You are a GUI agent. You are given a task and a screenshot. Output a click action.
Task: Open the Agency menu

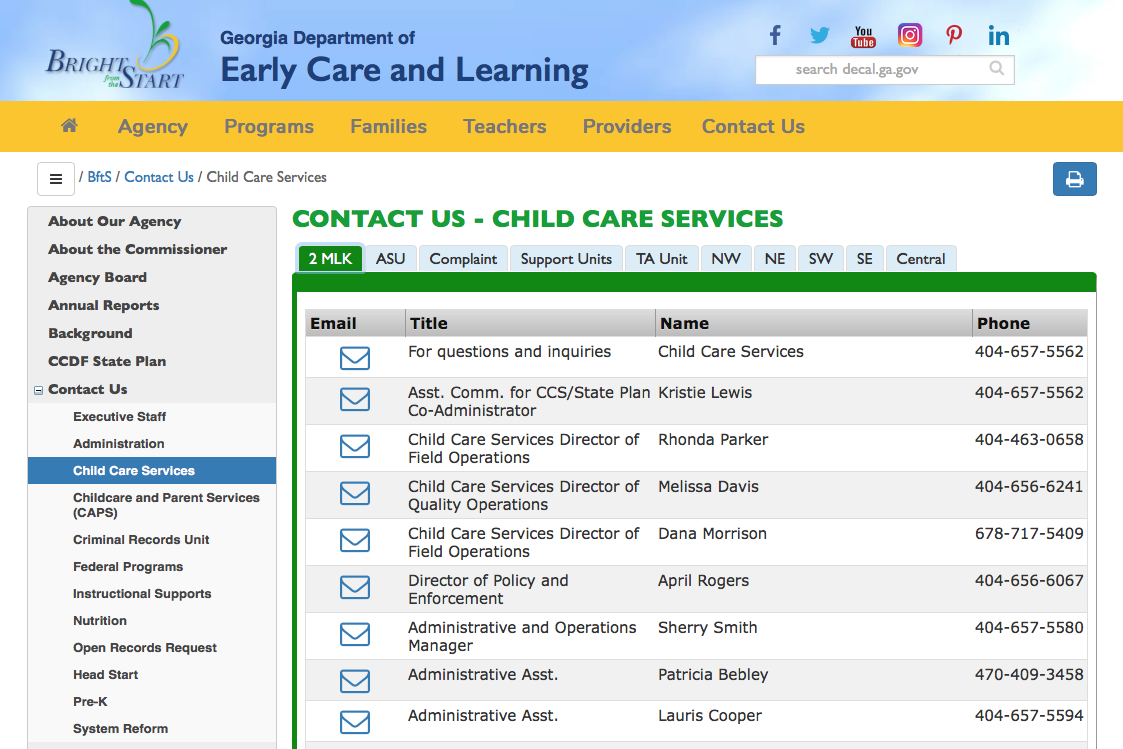click(153, 127)
